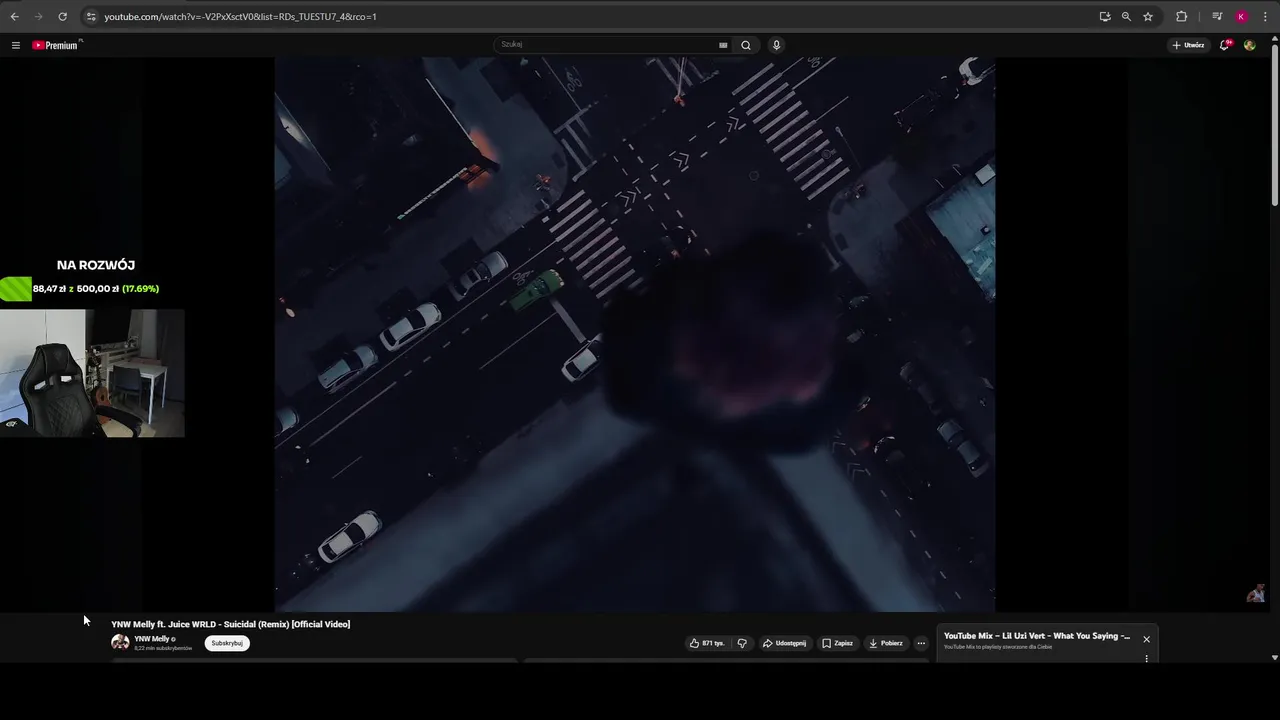
Task: Install or cast page icon in address bar
Action: [1104, 17]
